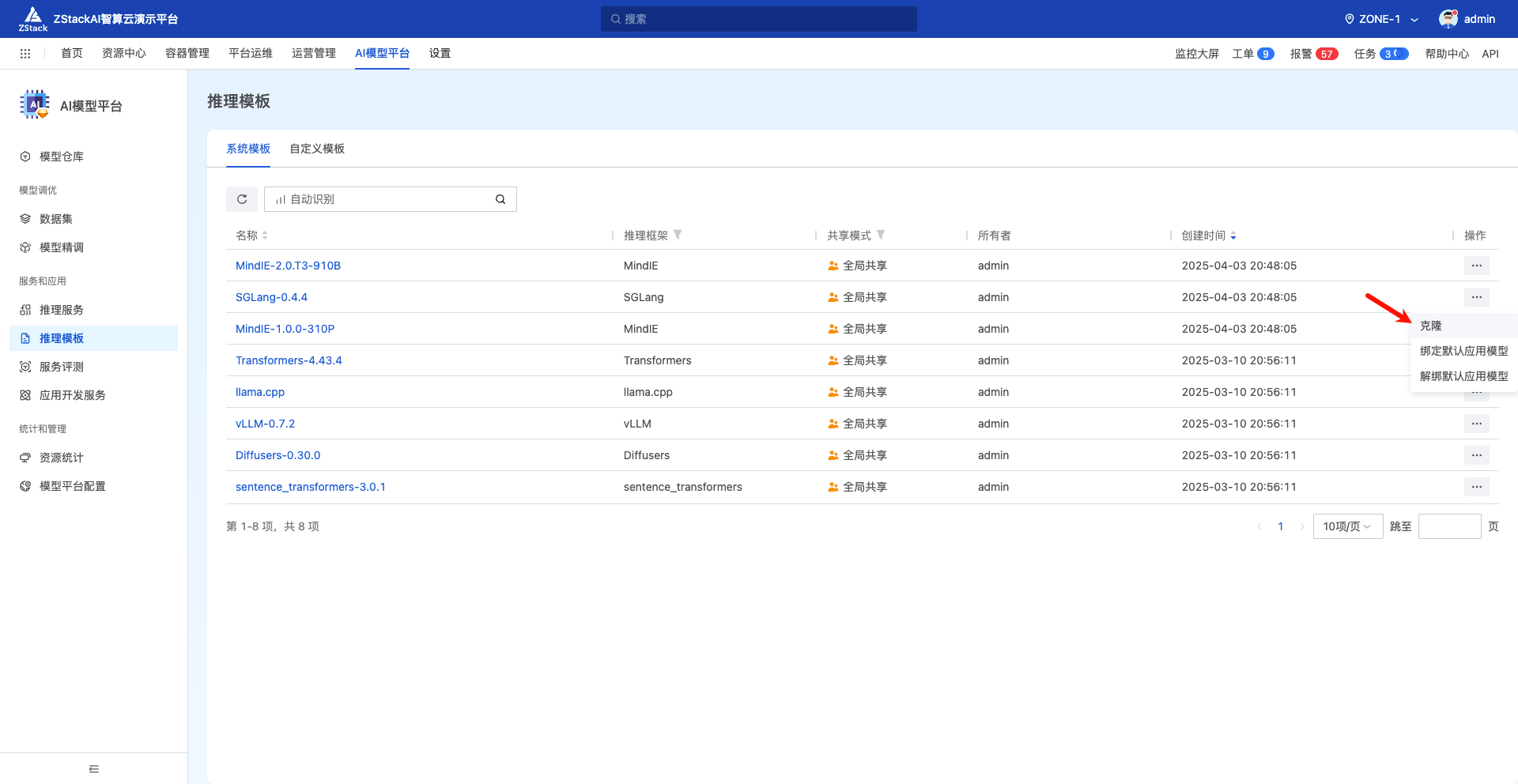Viewport: 1518px width, 784px height.
Task: Click the search magnifier in filter box
Action: coord(500,199)
